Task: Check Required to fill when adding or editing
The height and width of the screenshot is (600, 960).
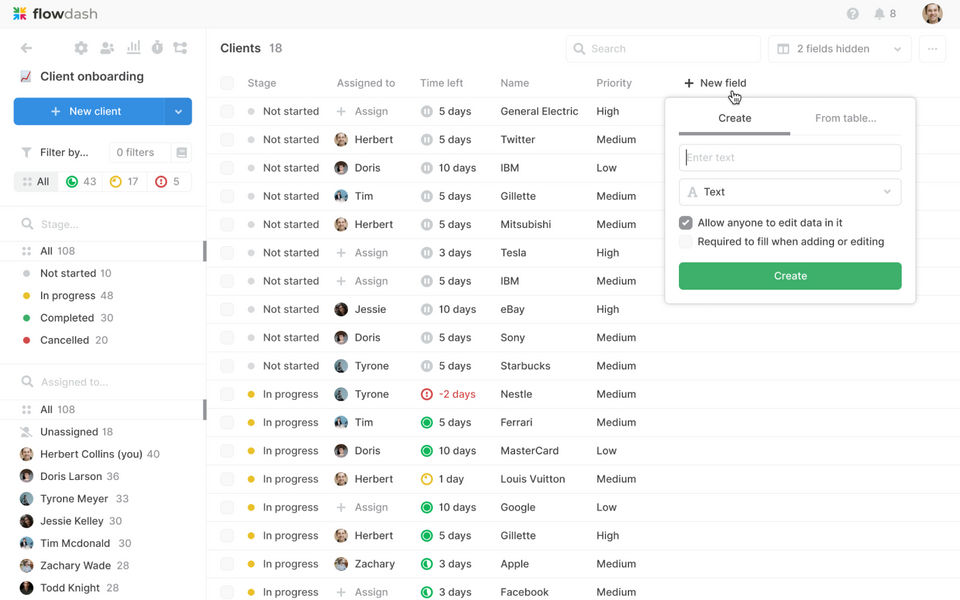Action: pyautogui.click(x=686, y=242)
